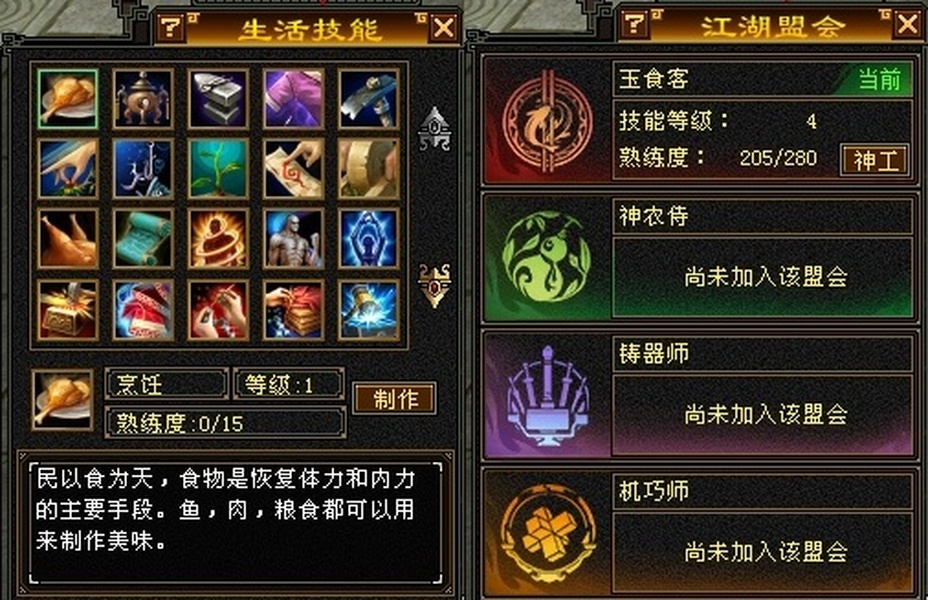Select the 机巧师 guild emblem

547,533
